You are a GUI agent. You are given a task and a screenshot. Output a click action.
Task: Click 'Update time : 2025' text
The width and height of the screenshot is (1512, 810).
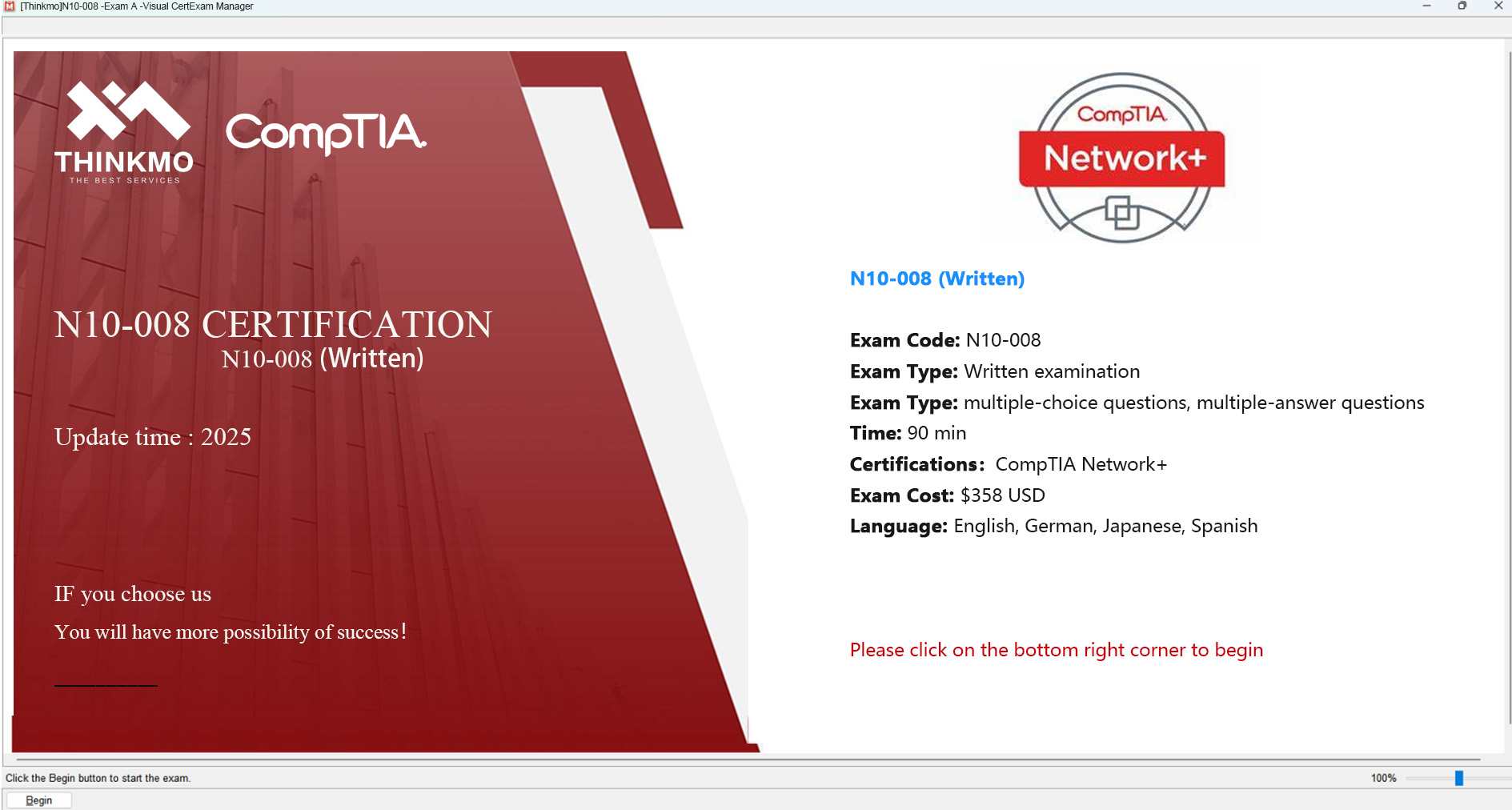click(153, 437)
